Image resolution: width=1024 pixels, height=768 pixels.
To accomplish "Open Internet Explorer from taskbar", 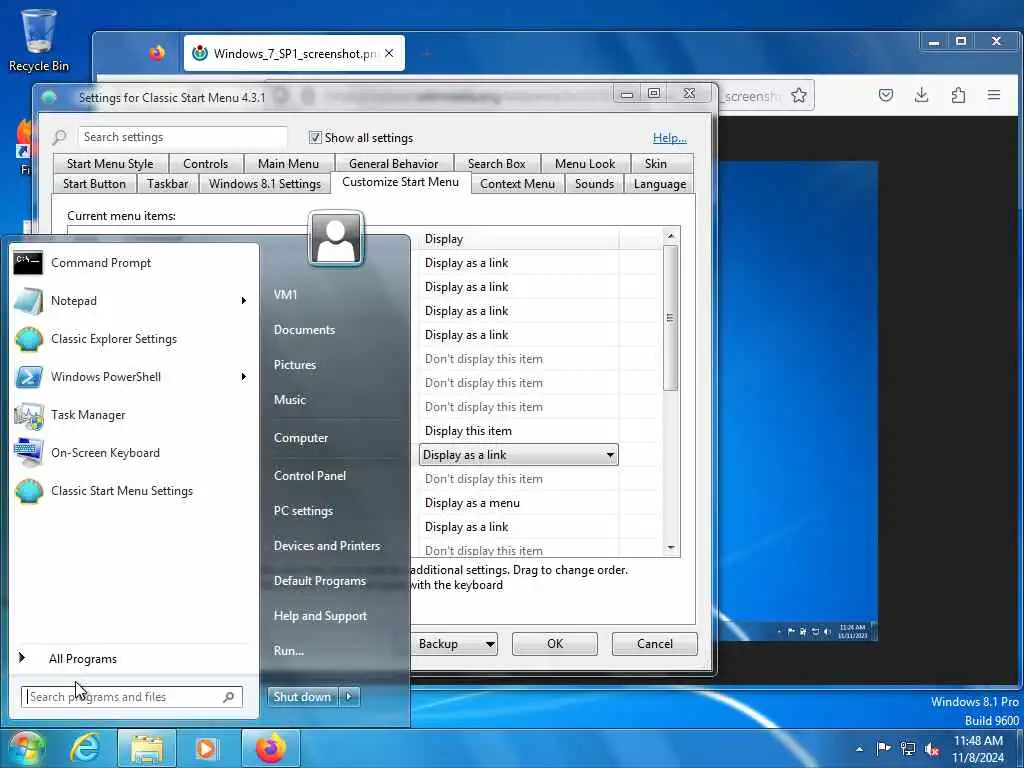I will tap(85, 748).
